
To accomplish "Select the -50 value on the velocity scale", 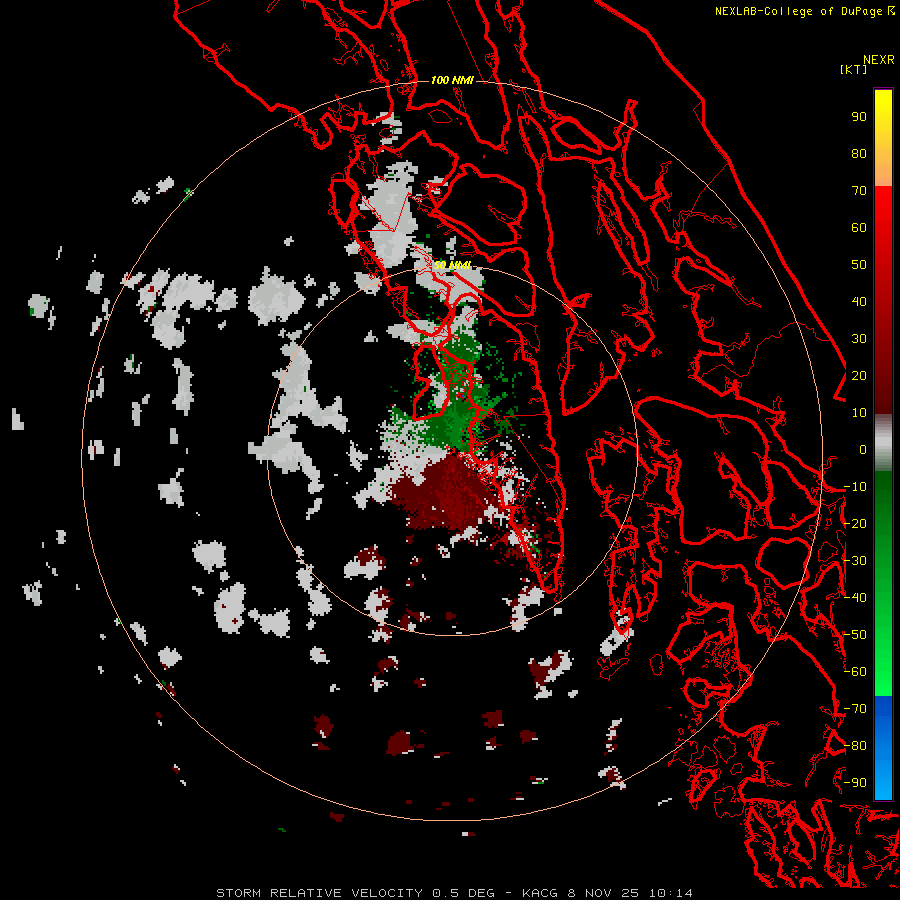I will (x=855, y=635).
